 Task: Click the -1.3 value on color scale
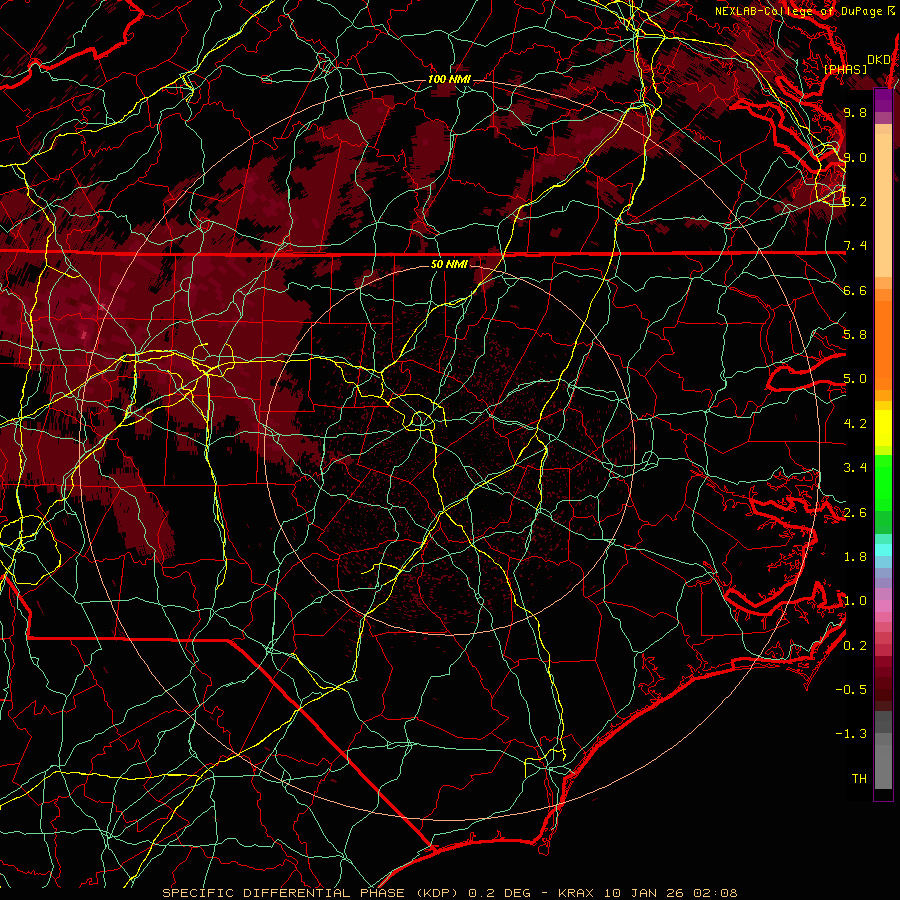pos(851,734)
